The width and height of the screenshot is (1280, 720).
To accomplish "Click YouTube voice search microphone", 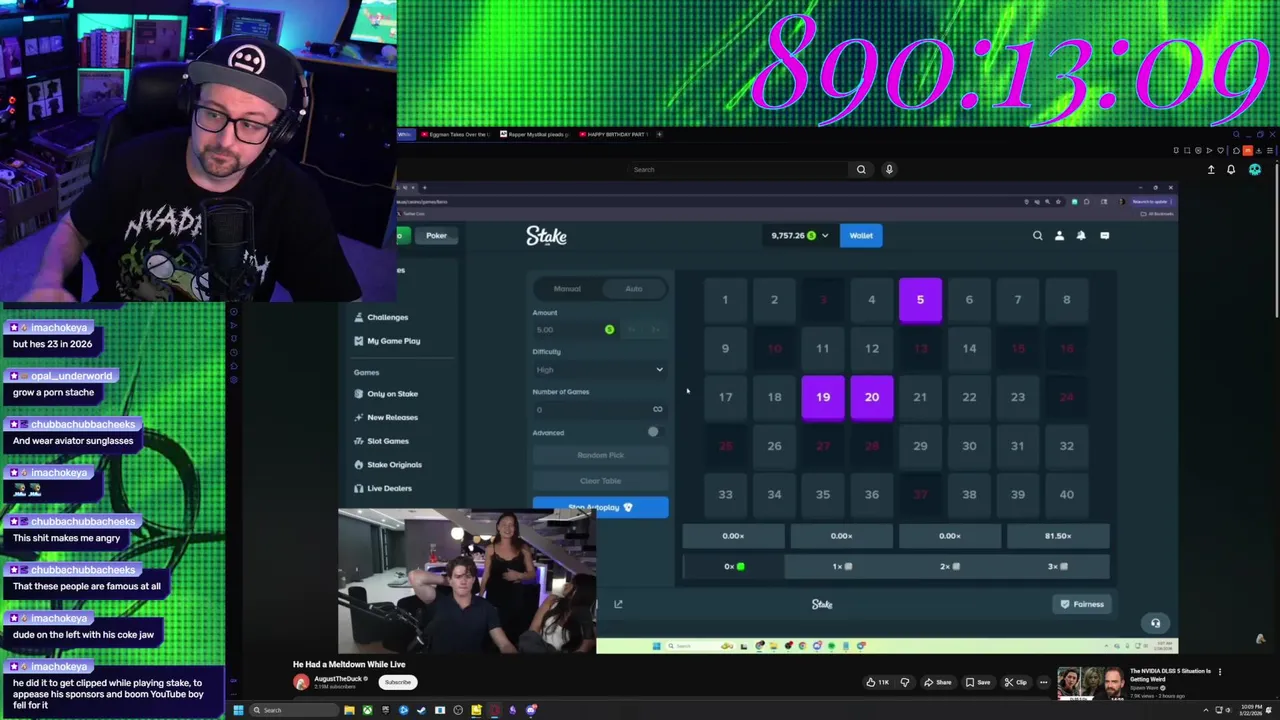I will (889, 169).
